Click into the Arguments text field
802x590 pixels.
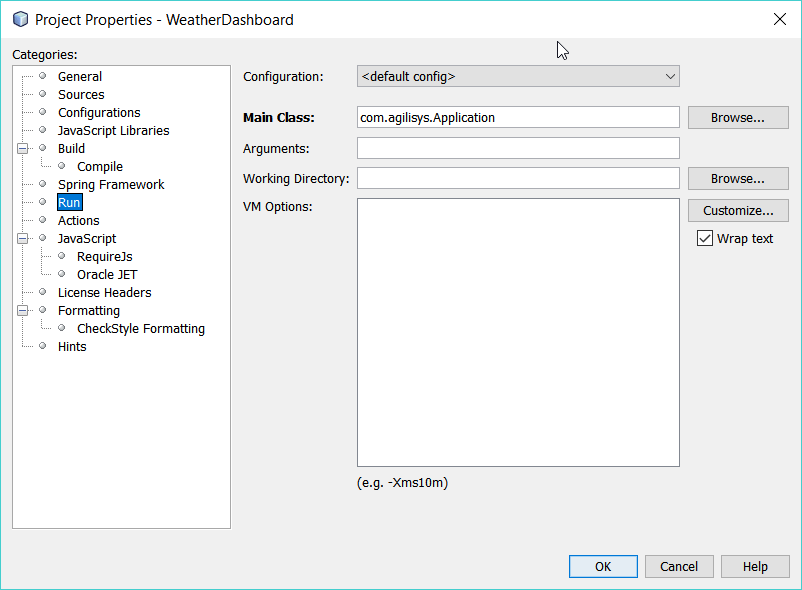[x=518, y=148]
